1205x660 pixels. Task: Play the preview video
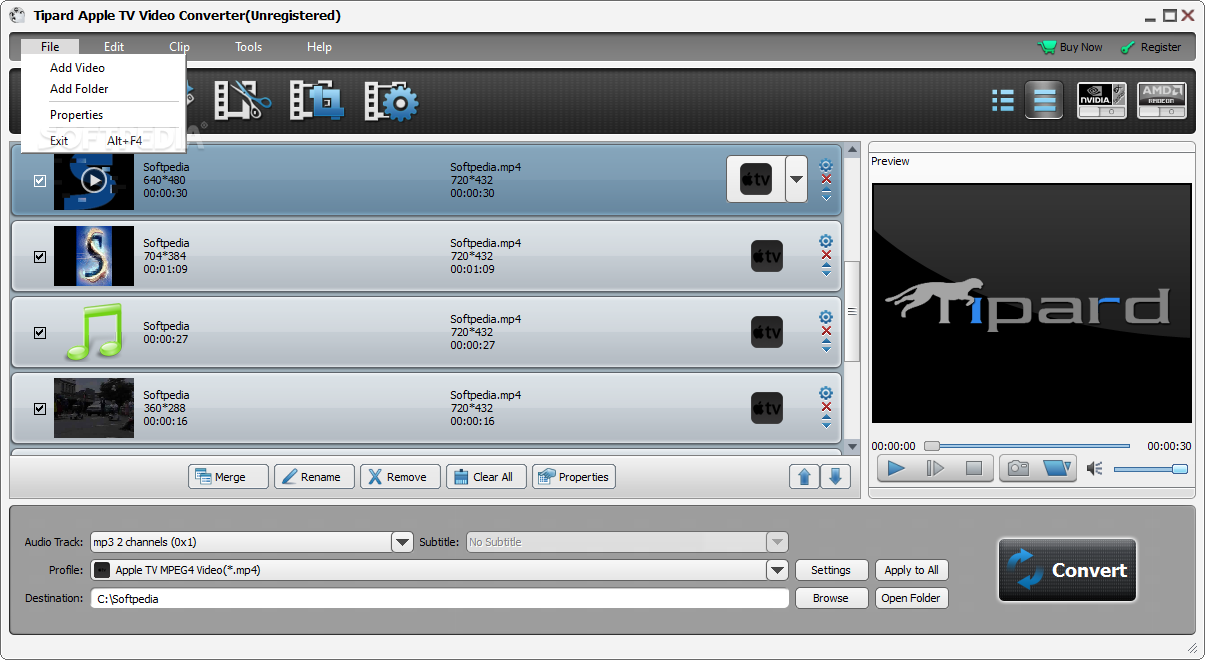point(897,468)
